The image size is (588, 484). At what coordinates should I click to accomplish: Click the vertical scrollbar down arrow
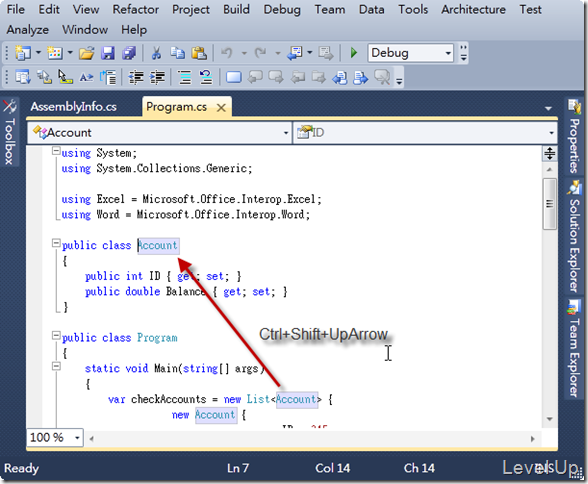point(550,419)
